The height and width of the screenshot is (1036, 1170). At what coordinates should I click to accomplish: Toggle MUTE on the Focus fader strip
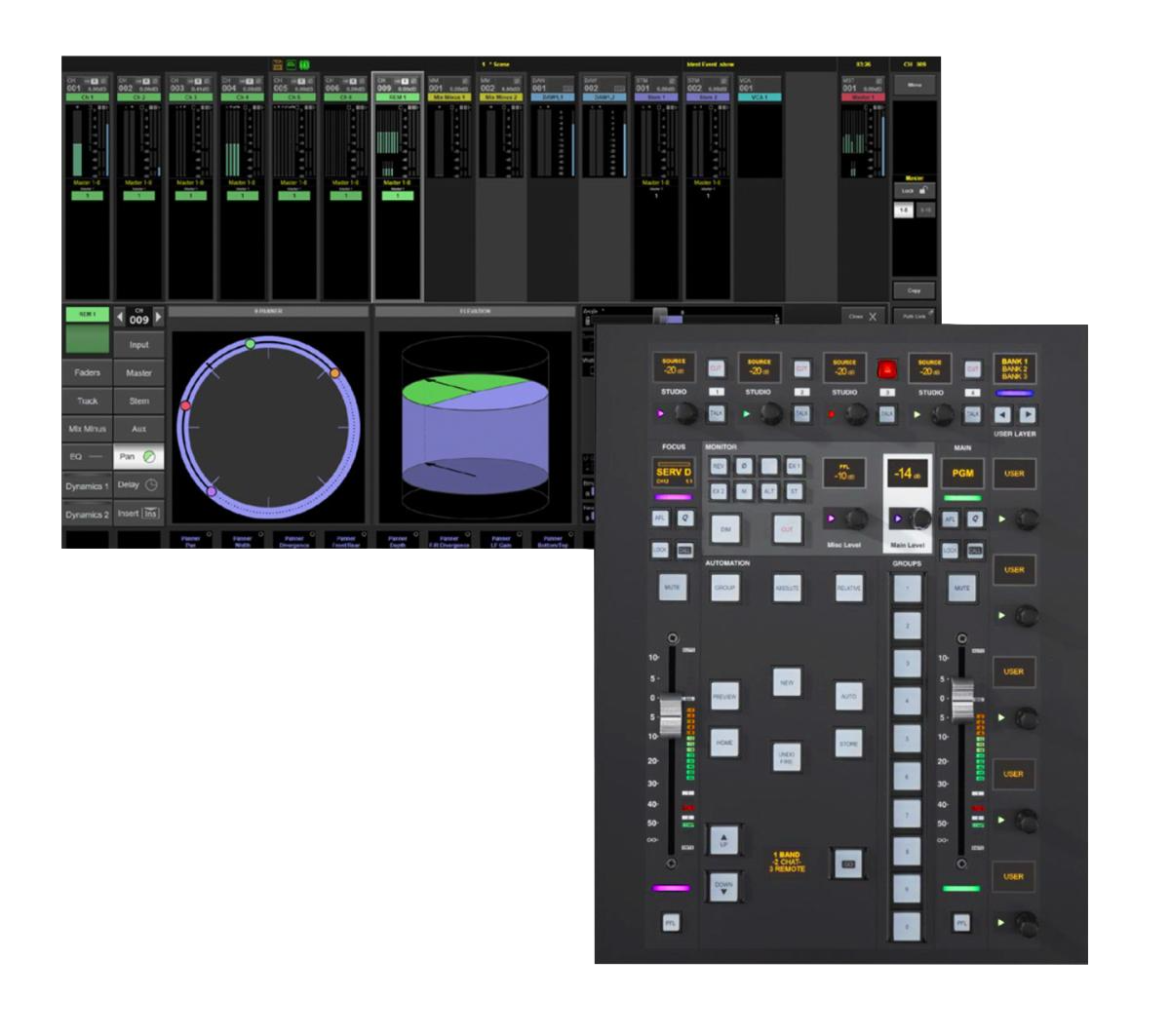click(669, 589)
